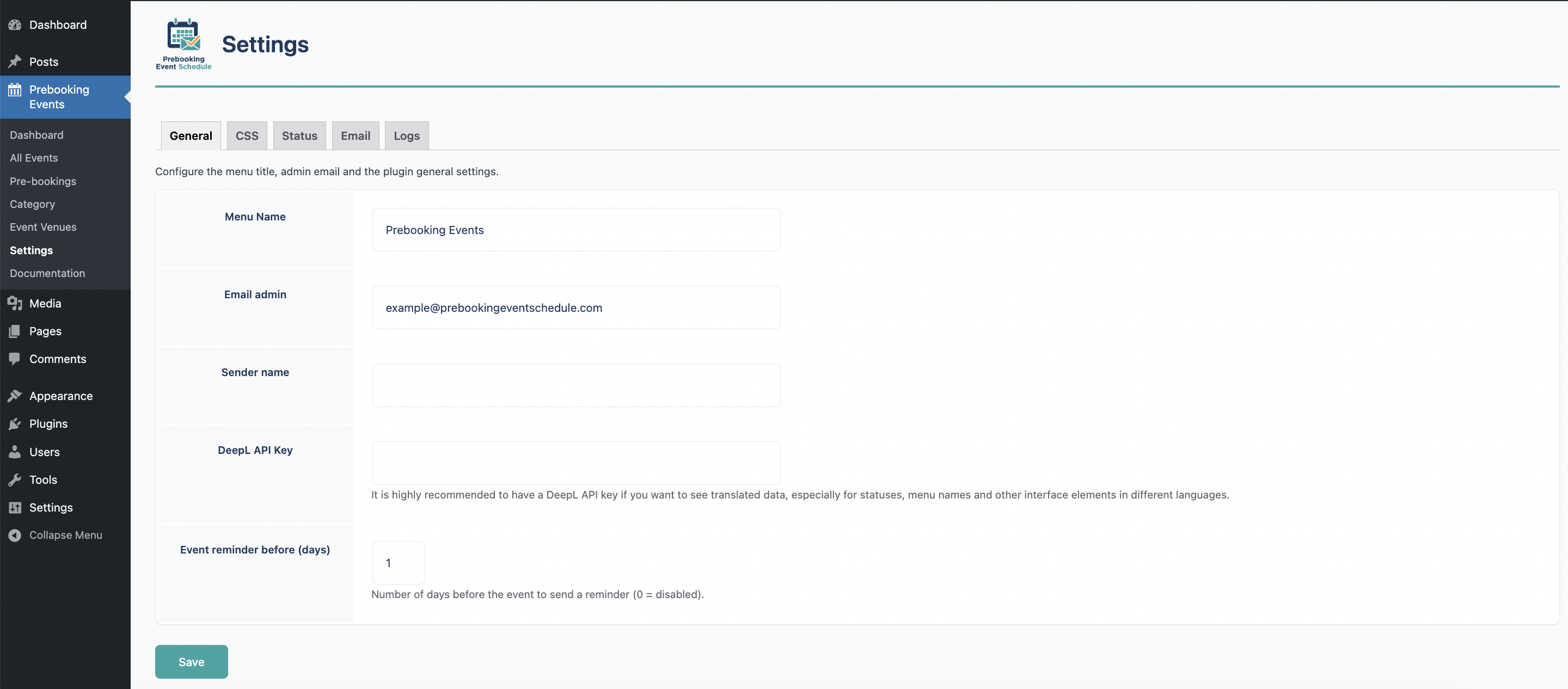Click the Tools wrench icon
Image resolution: width=1568 pixels, height=689 pixels.
[x=15, y=479]
